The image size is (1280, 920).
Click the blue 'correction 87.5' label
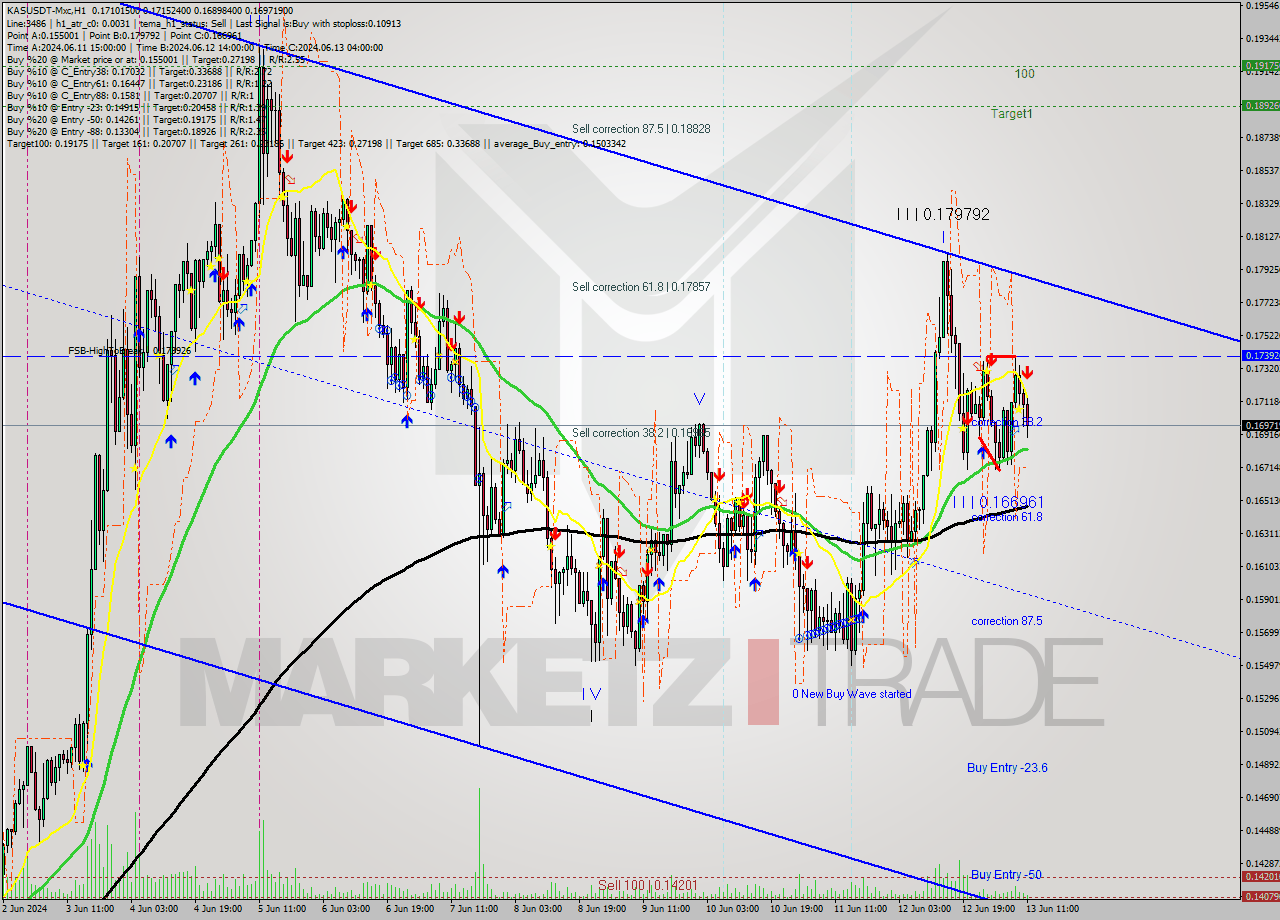[1007, 621]
